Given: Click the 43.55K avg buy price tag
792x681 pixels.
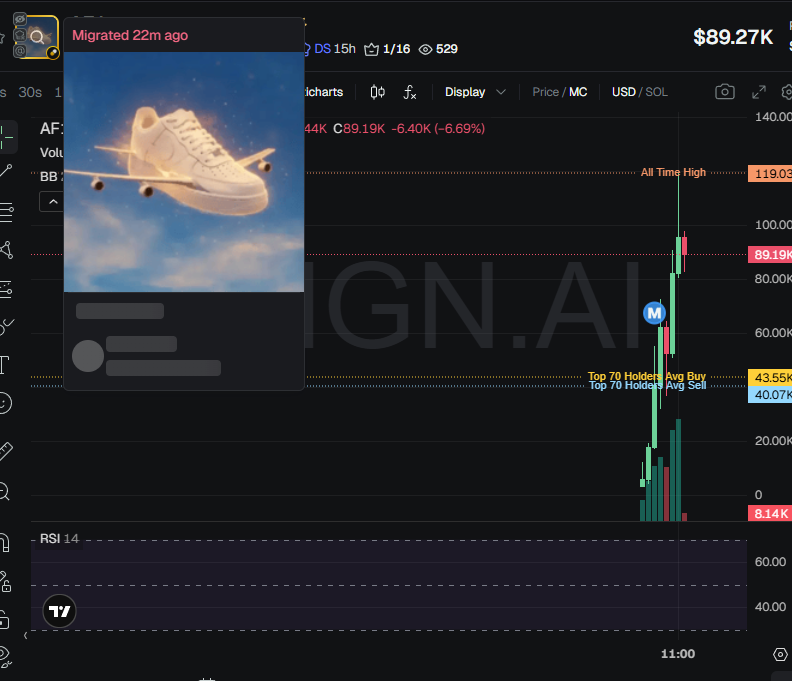Looking at the screenshot, I should 770,377.
